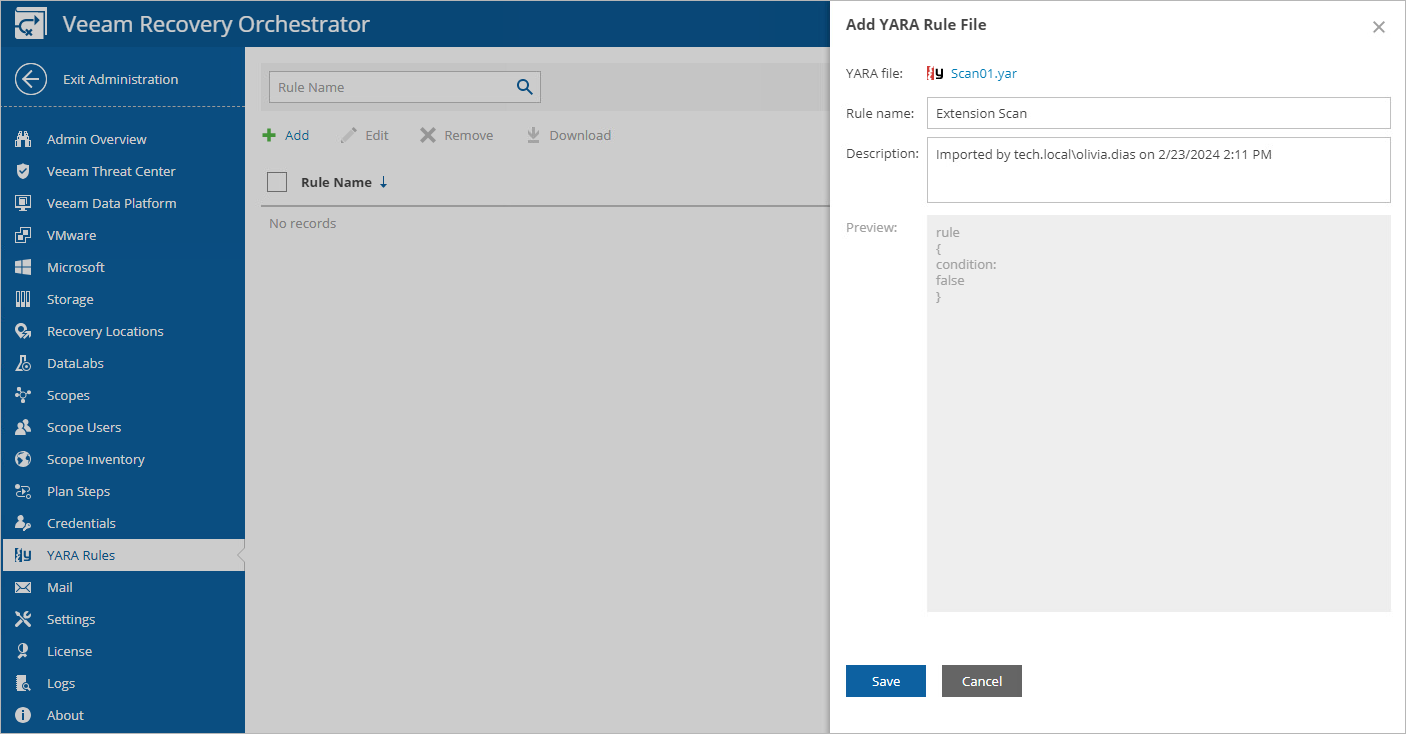
Task: Click the green plus Add icon
Action: point(269,135)
